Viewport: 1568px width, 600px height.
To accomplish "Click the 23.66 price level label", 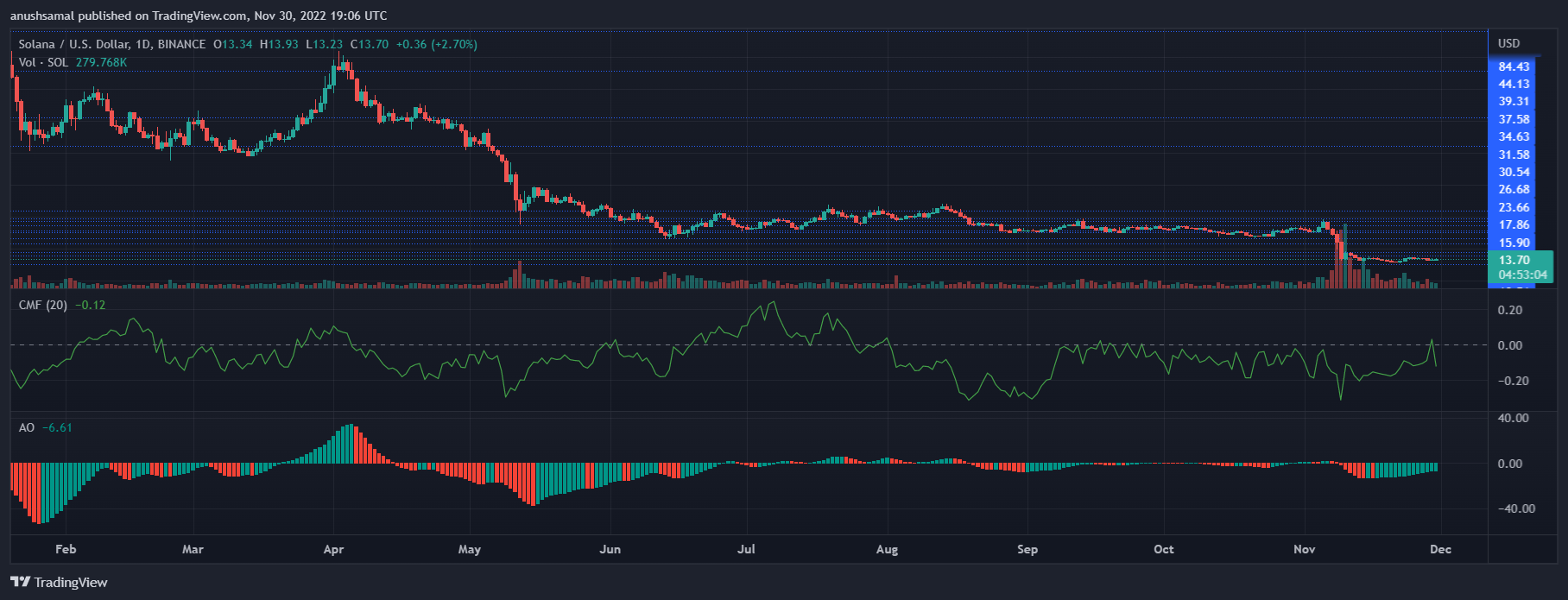I will point(1514,207).
